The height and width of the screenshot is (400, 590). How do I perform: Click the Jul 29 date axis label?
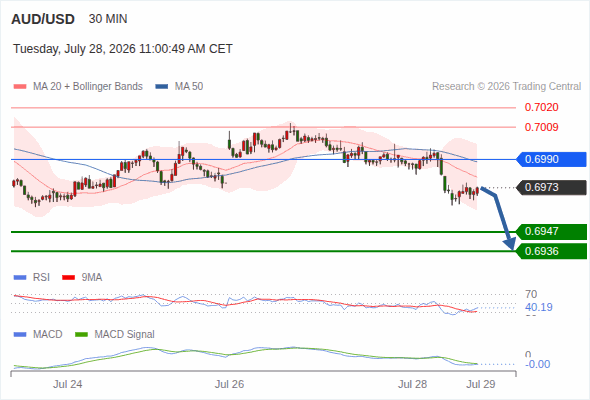[x=481, y=385]
